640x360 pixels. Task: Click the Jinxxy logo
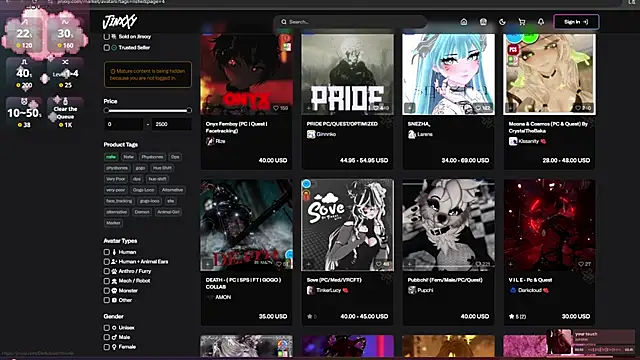click(120, 22)
